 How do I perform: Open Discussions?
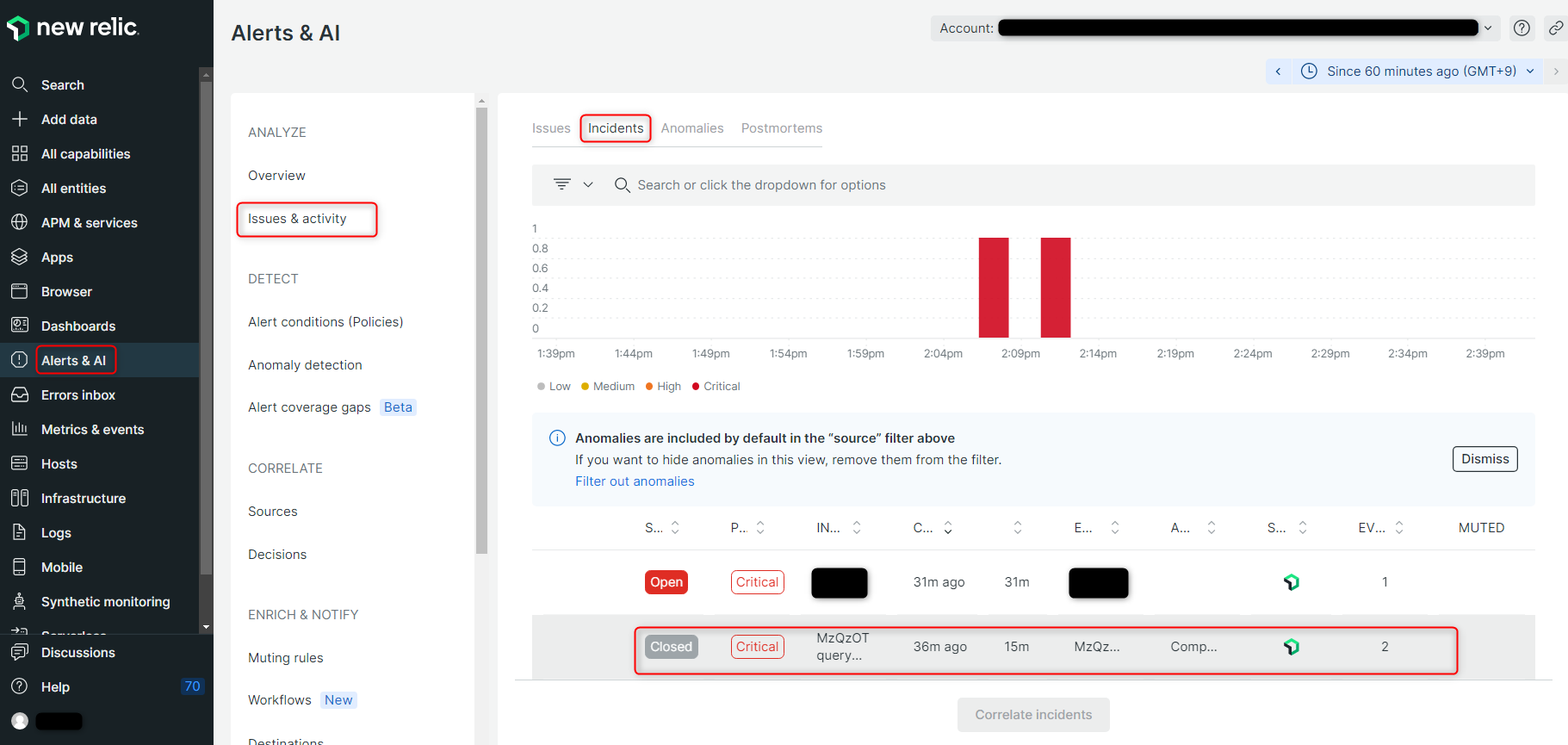[77, 652]
